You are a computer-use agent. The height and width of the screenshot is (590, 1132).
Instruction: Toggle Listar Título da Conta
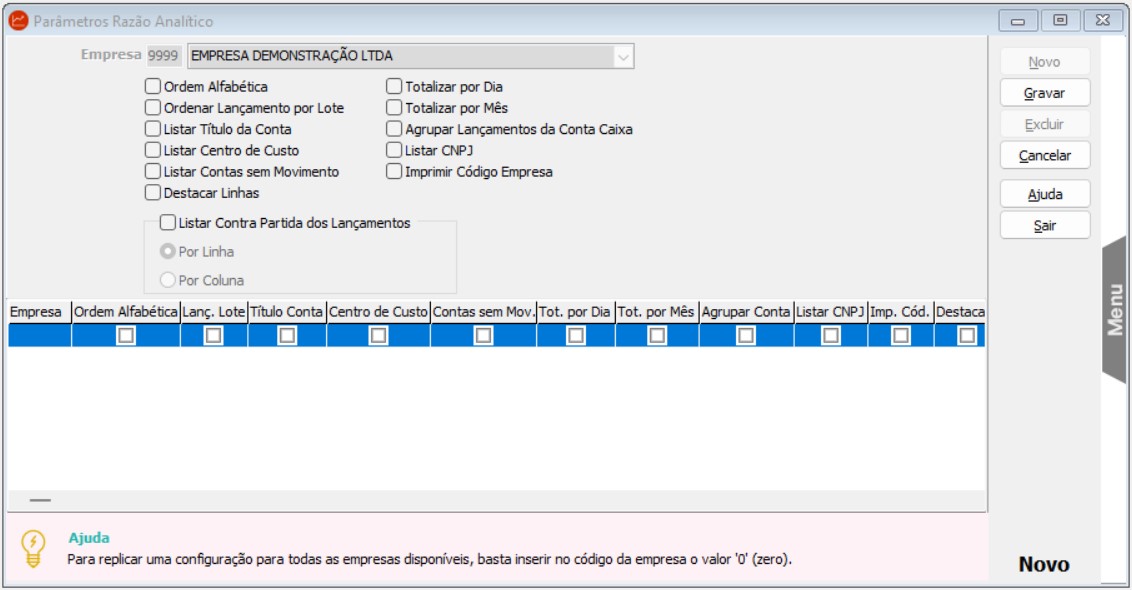[x=152, y=129]
